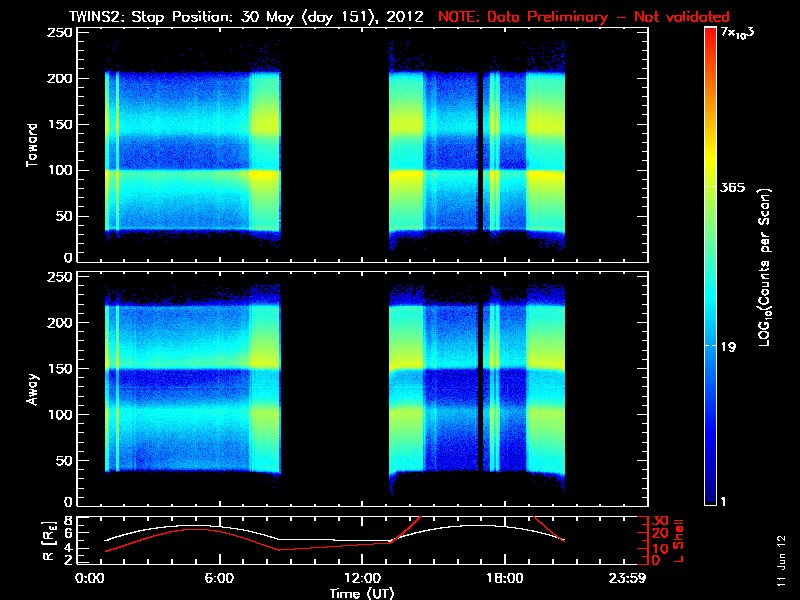Screen dimensions: 800x600
Task: Click the '19' colorbar label
Action: 728,347
